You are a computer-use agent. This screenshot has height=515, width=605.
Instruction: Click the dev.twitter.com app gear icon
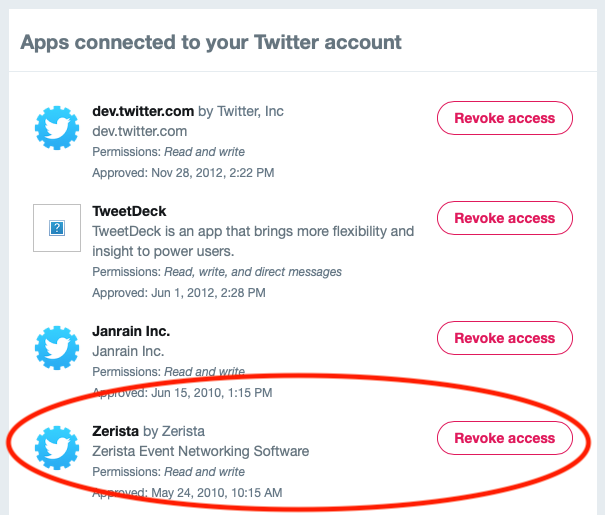57,128
